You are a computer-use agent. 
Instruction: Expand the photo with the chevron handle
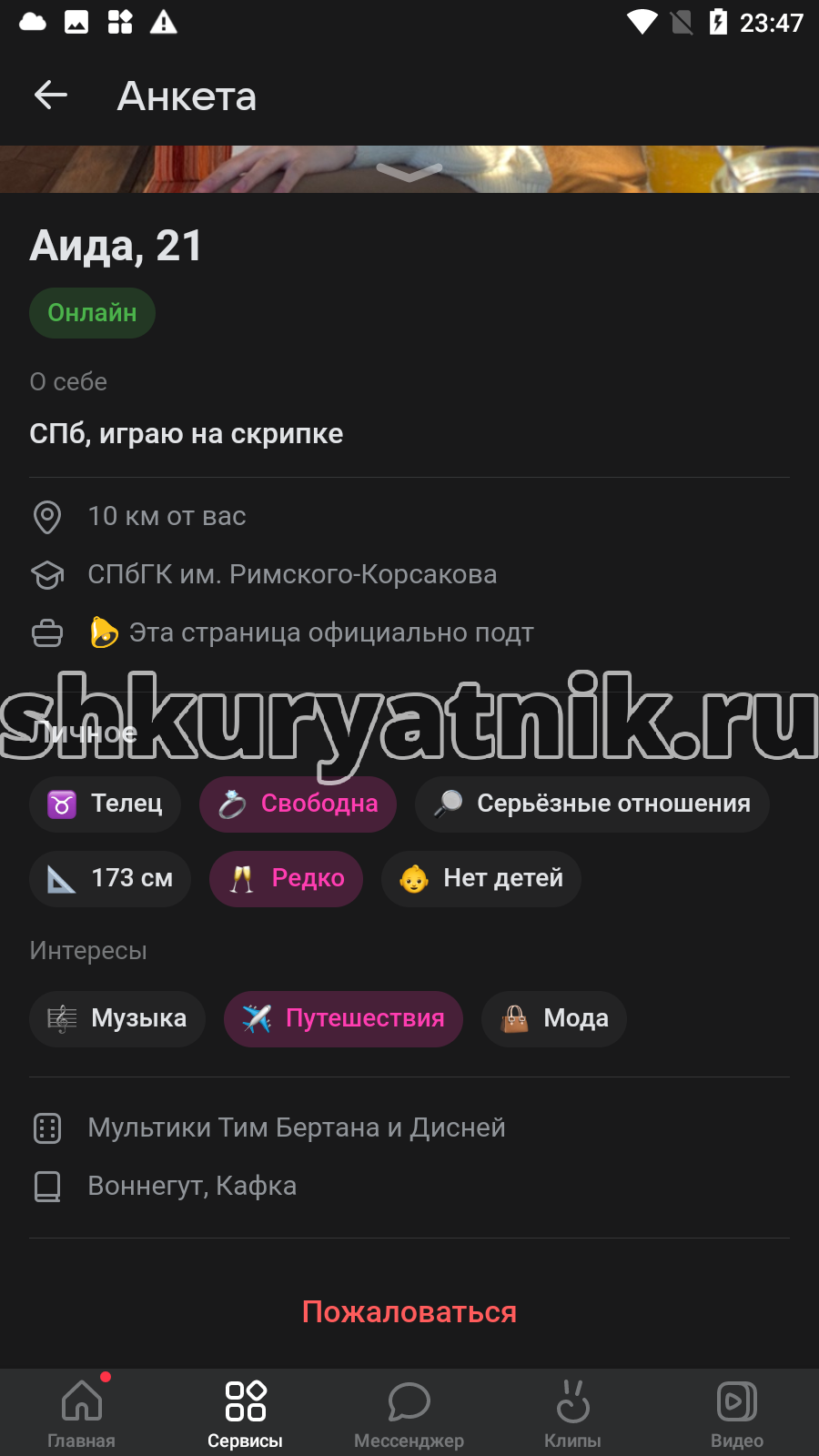(x=409, y=172)
